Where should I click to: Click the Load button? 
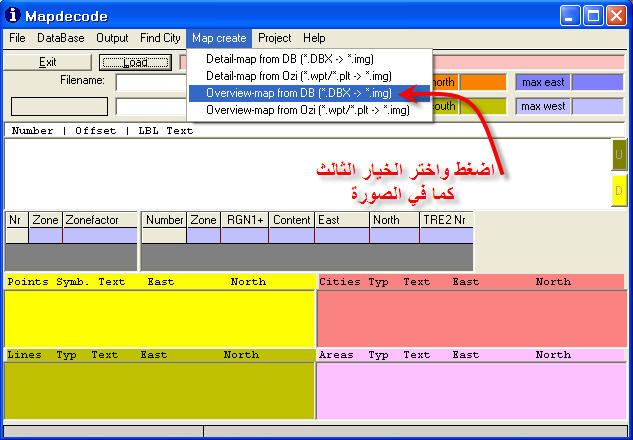pyautogui.click(x=135, y=62)
